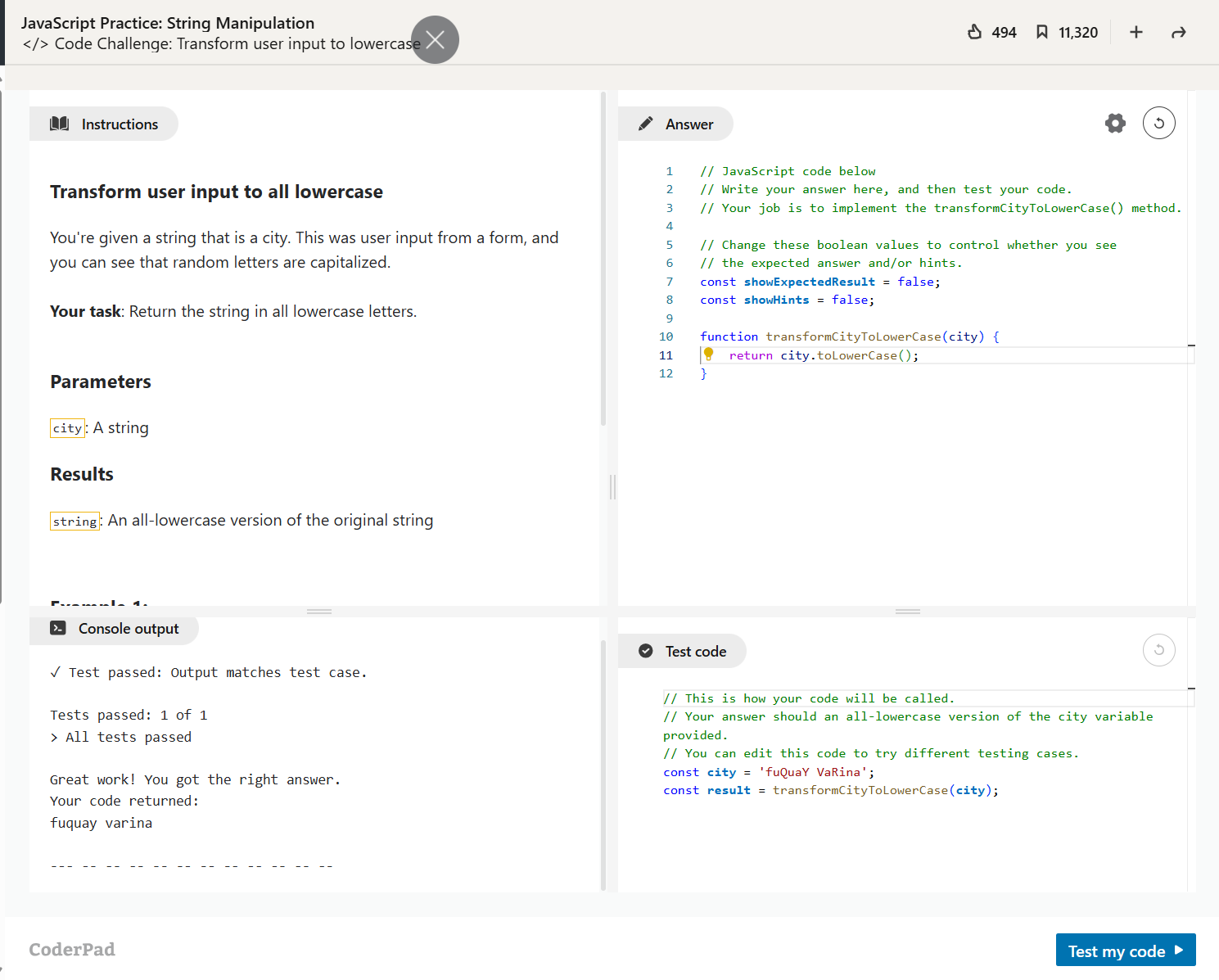The height and width of the screenshot is (980, 1219).
Task: Click the 'fuQuaY VaRina' string in test code
Action: [x=814, y=772]
